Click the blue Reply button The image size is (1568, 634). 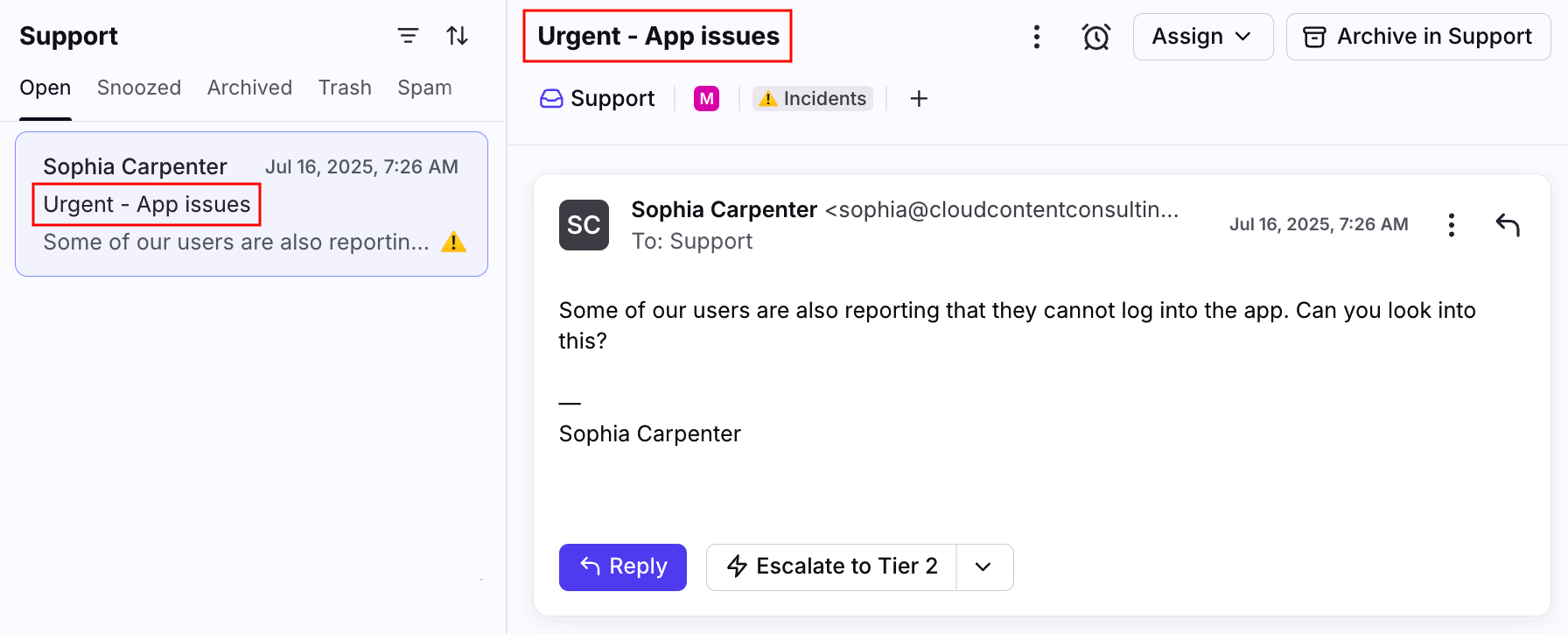(622, 567)
